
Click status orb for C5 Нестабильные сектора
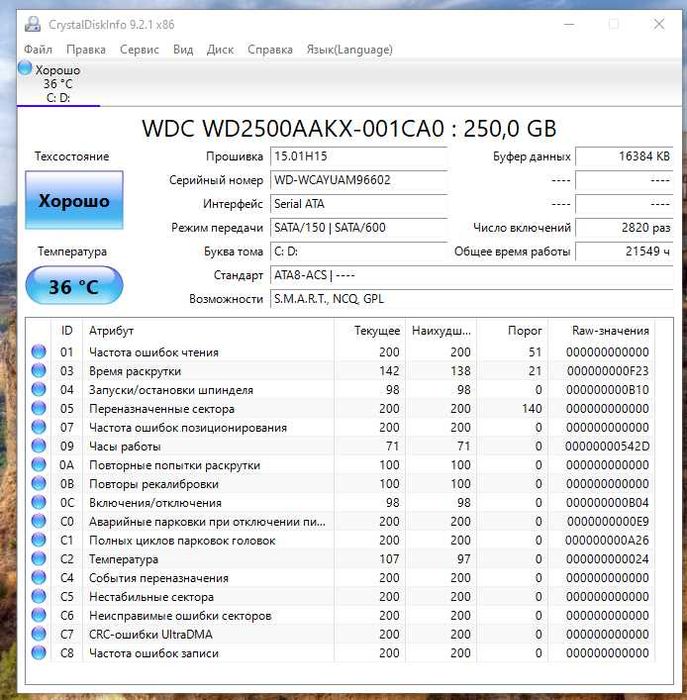point(39,596)
